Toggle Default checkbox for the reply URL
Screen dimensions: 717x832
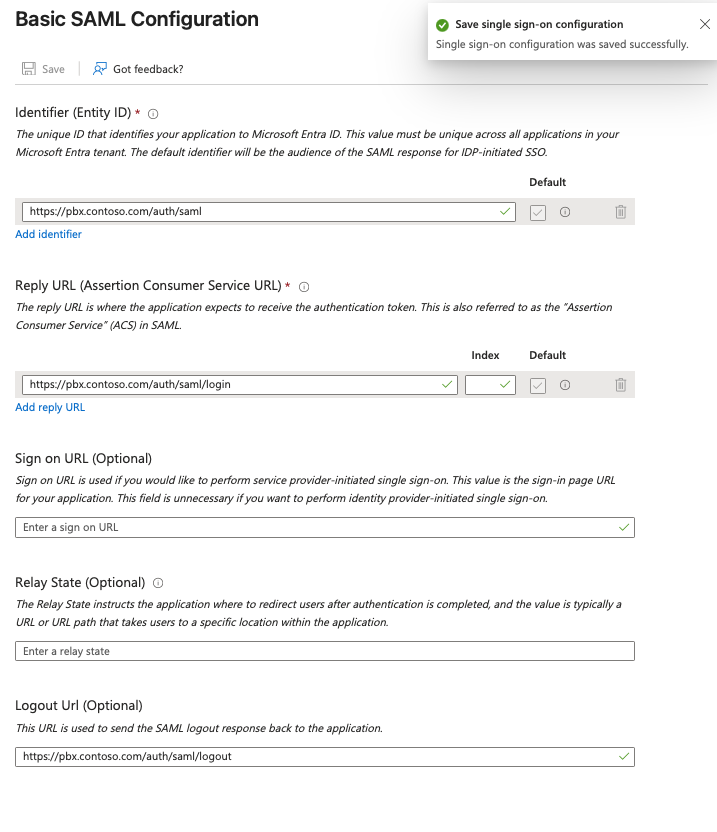538,385
